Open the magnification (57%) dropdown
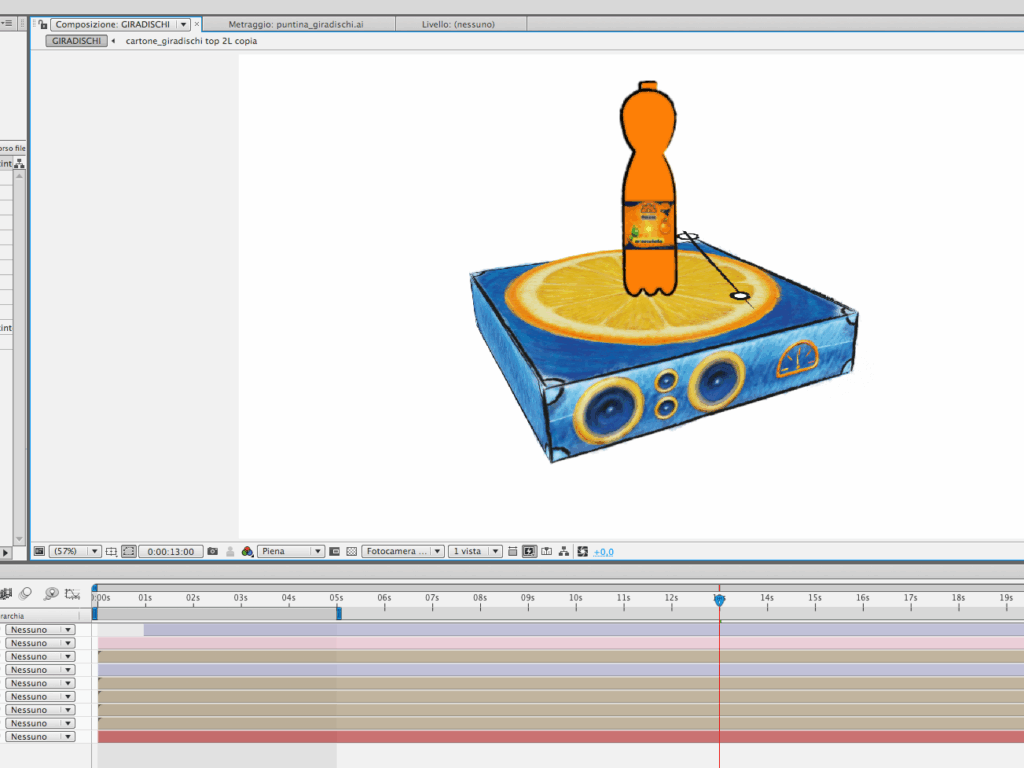Image resolution: width=1024 pixels, height=768 pixels. pyautogui.click(x=74, y=551)
